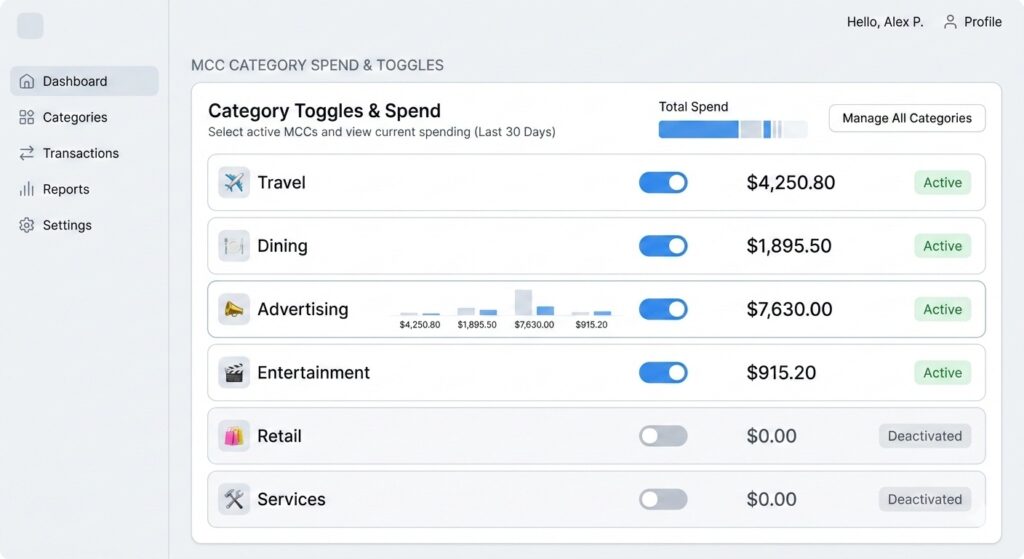Turn off the Dining toggle
This screenshot has width=1024, height=559.
663,246
